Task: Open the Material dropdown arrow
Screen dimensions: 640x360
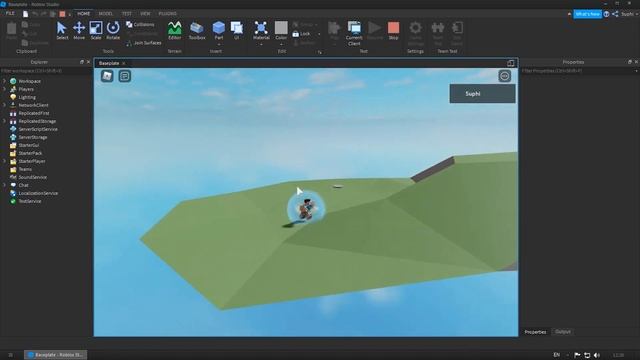Action: pos(261,44)
